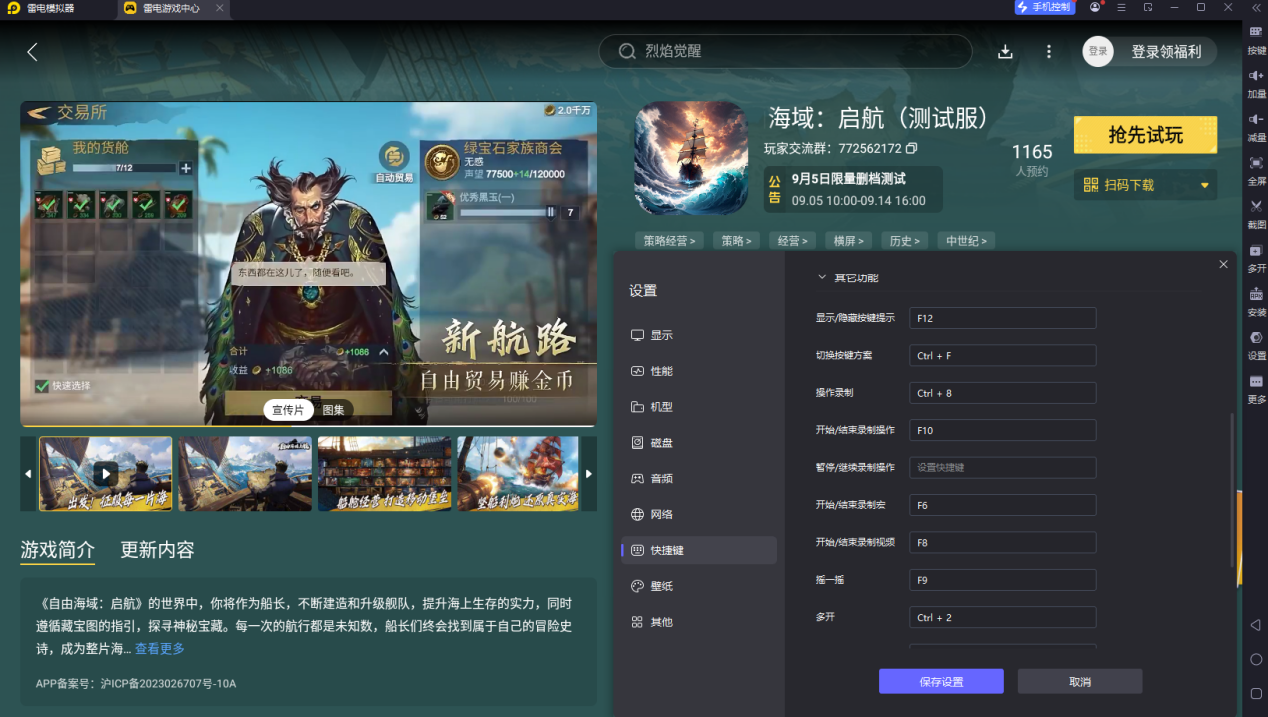Click the 横屏 tag
The height and width of the screenshot is (717, 1268).
coord(849,241)
